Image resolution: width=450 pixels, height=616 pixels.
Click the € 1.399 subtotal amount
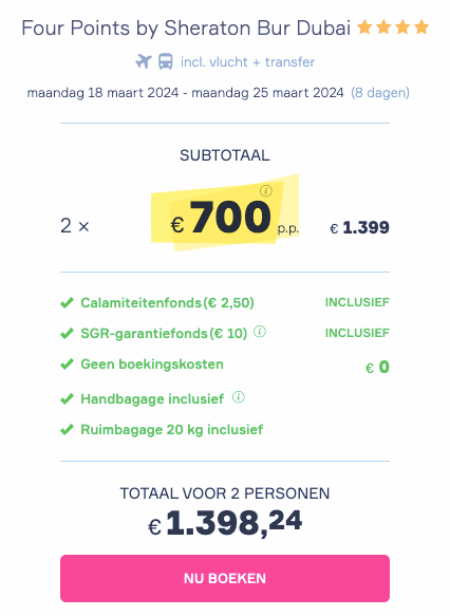360,227
